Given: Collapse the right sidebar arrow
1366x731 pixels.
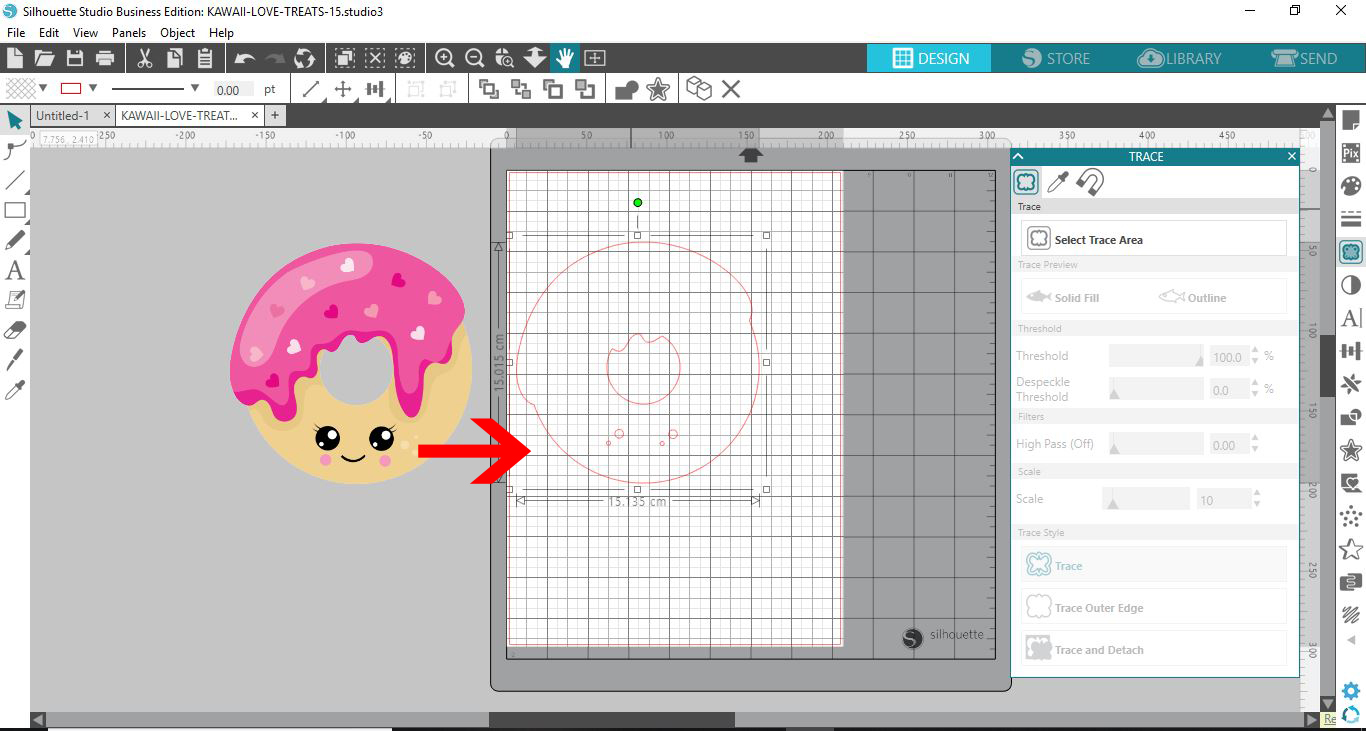Looking at the screenshot, I should 1351,640.
